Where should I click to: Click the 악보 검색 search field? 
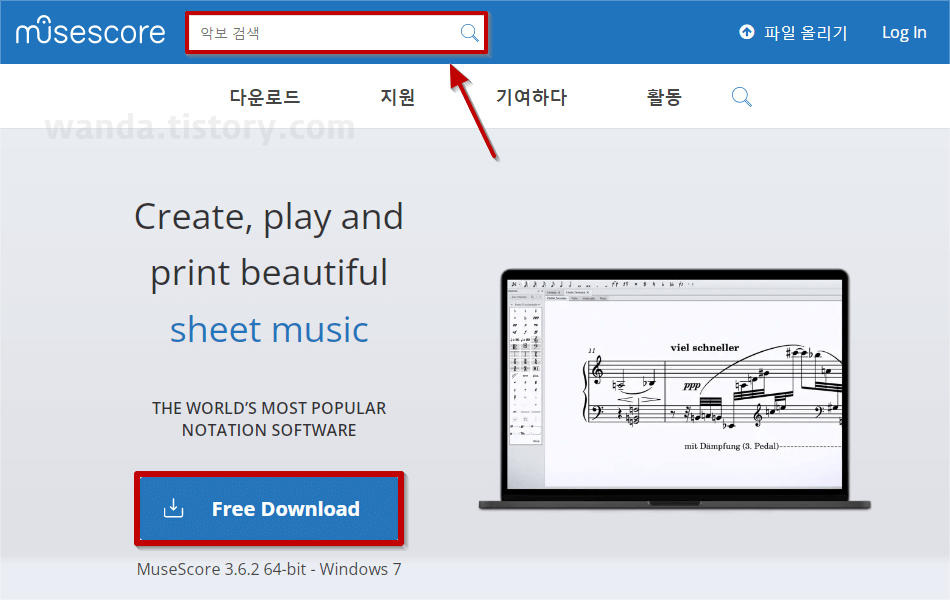336,33
